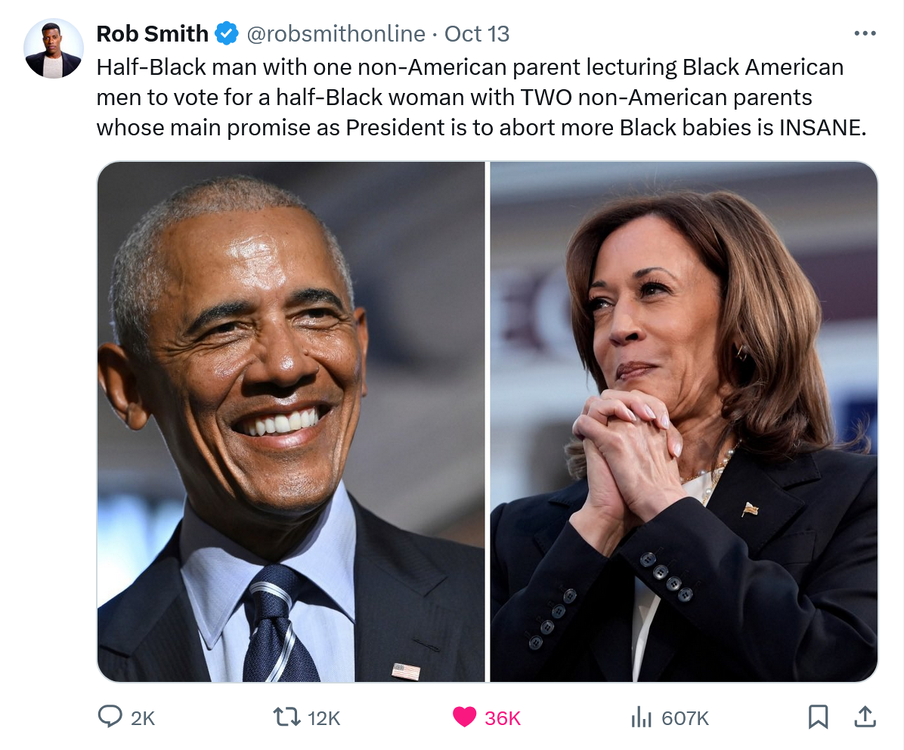
Task: Click the views bar chart icon
Action: tap(640, 717)
